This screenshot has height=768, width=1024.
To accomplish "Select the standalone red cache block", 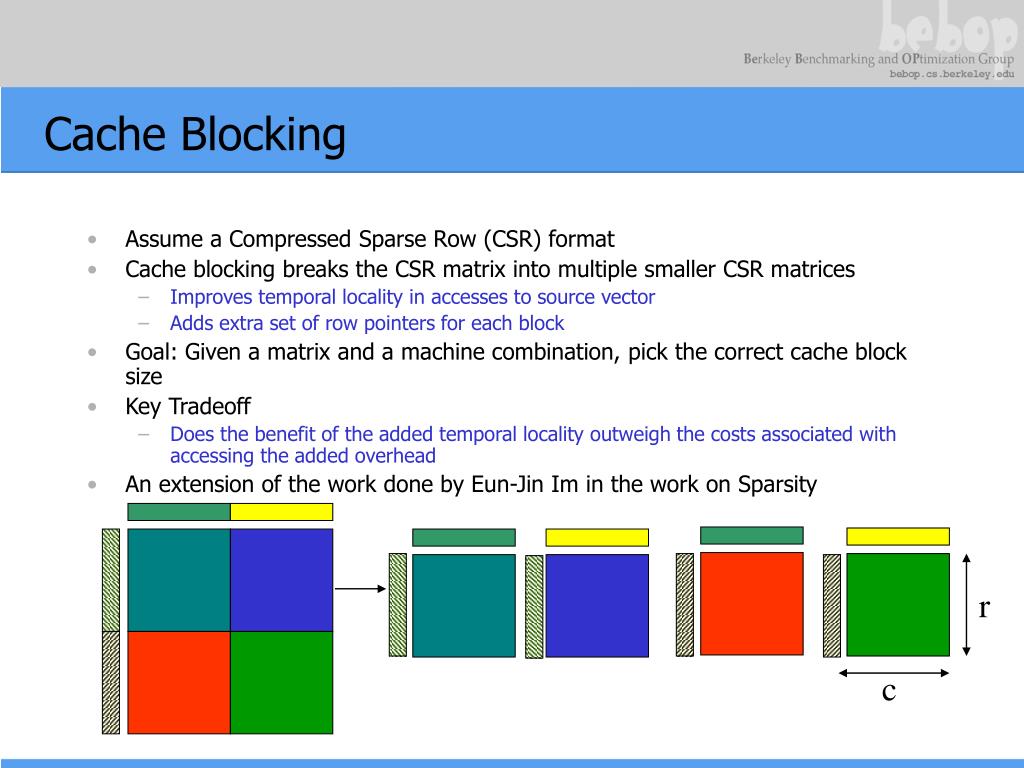I will coord(752,603).
